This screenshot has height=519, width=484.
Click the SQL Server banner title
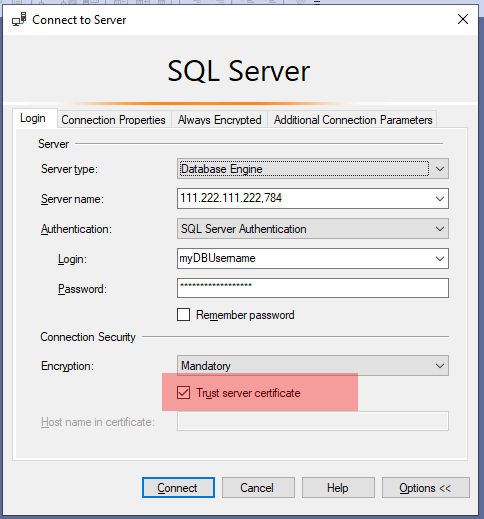[239, 71]
